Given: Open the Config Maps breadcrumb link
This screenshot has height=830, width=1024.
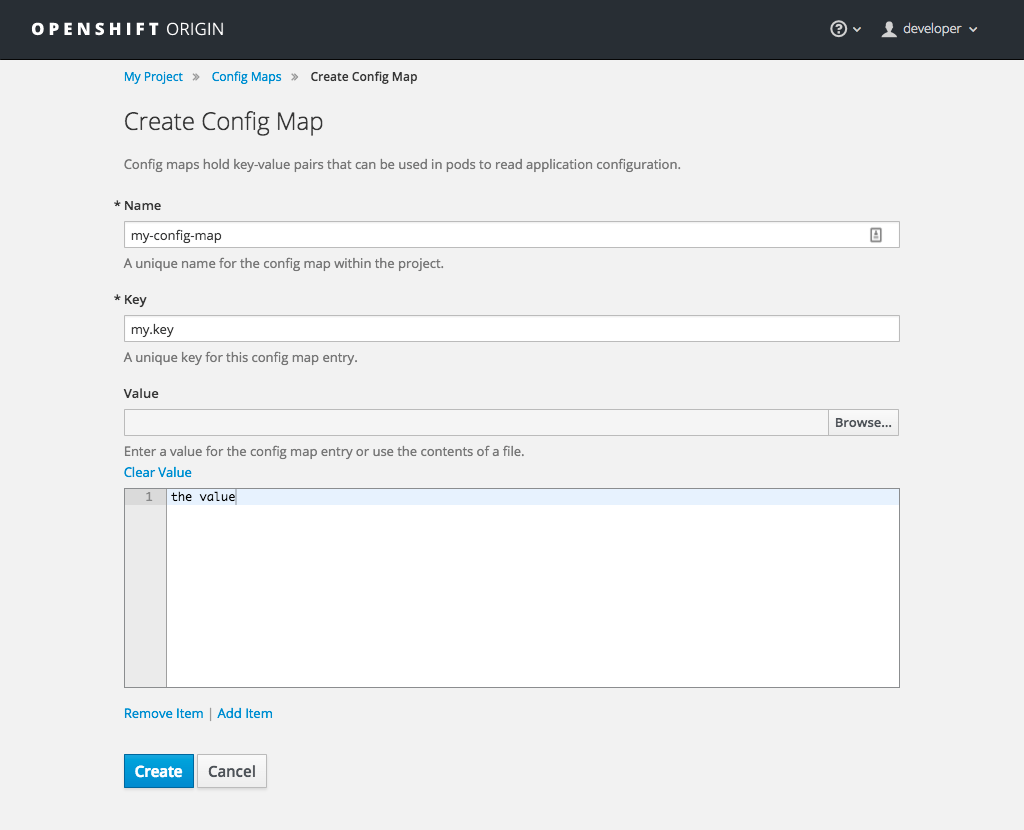Looking at the screenshot, I should (246, 76).
